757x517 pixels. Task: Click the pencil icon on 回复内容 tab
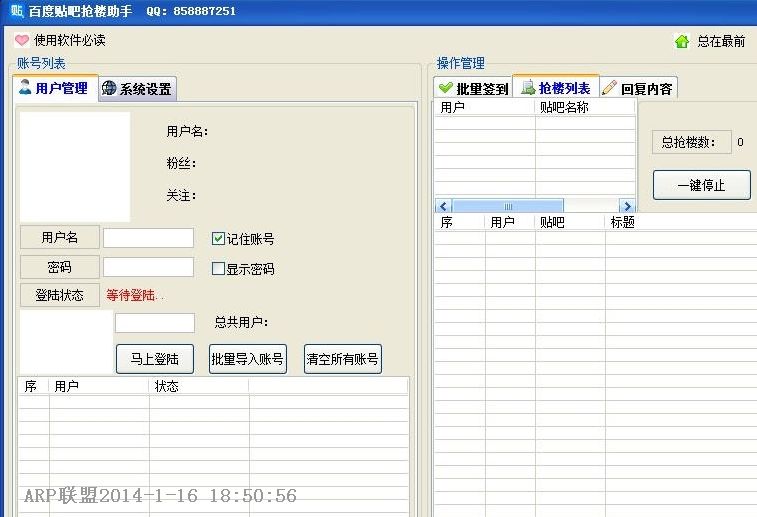609,88
